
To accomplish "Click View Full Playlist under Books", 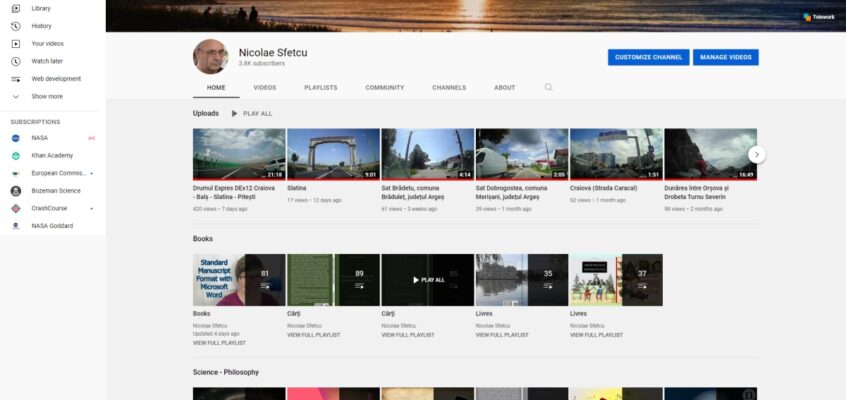I will (219, 343).
